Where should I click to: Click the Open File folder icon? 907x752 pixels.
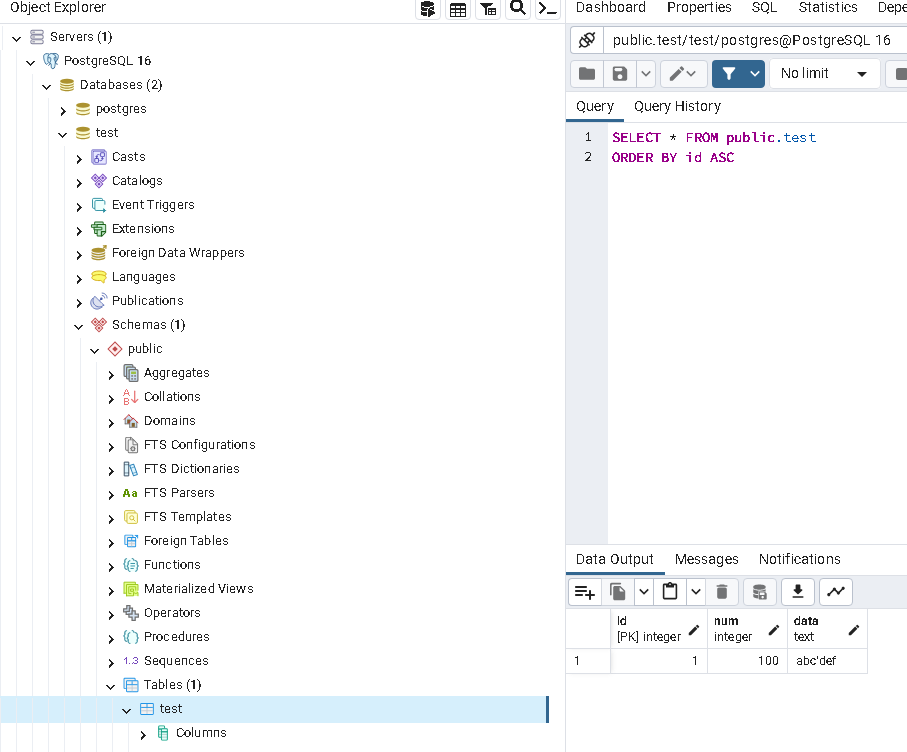click(x=587, y=73)
